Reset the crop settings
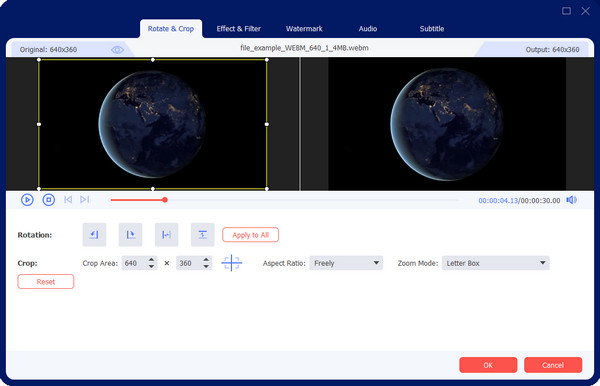 pos(46,282)
